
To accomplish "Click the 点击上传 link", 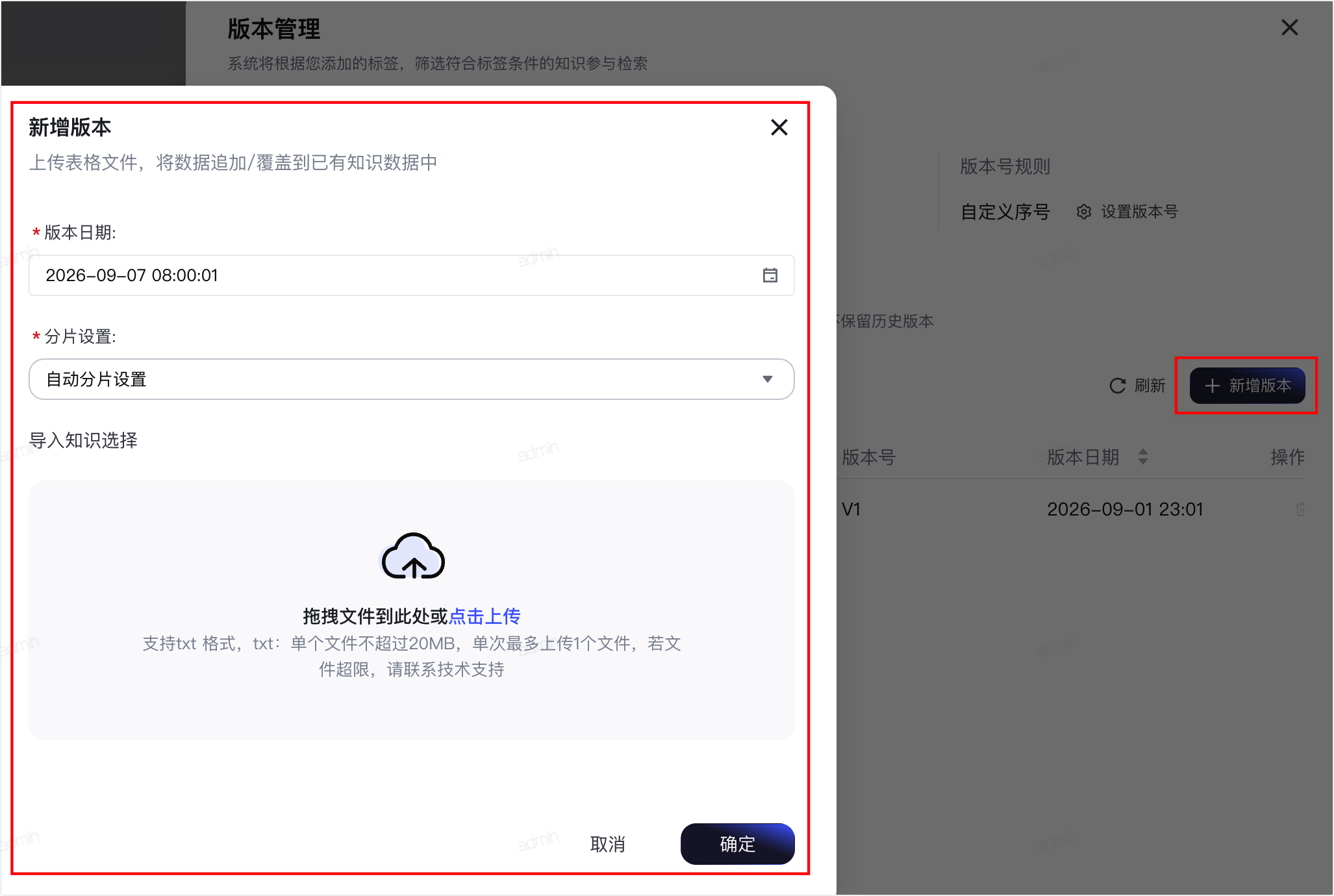I will coord(485,616).
